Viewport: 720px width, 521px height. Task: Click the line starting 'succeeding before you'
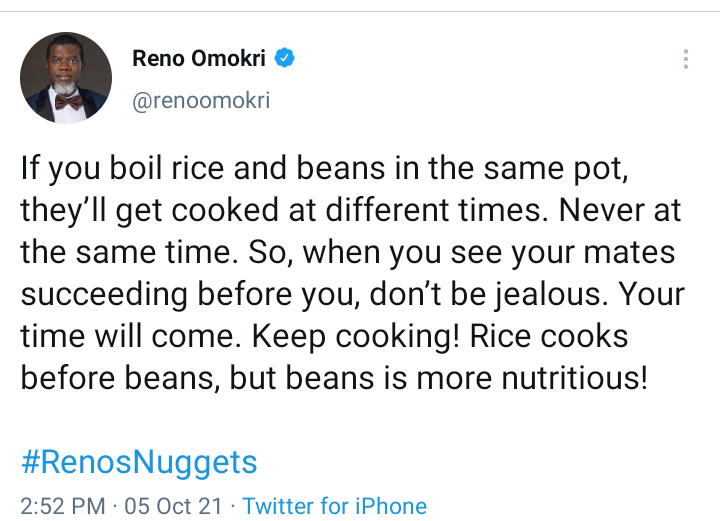pos(353,295)
